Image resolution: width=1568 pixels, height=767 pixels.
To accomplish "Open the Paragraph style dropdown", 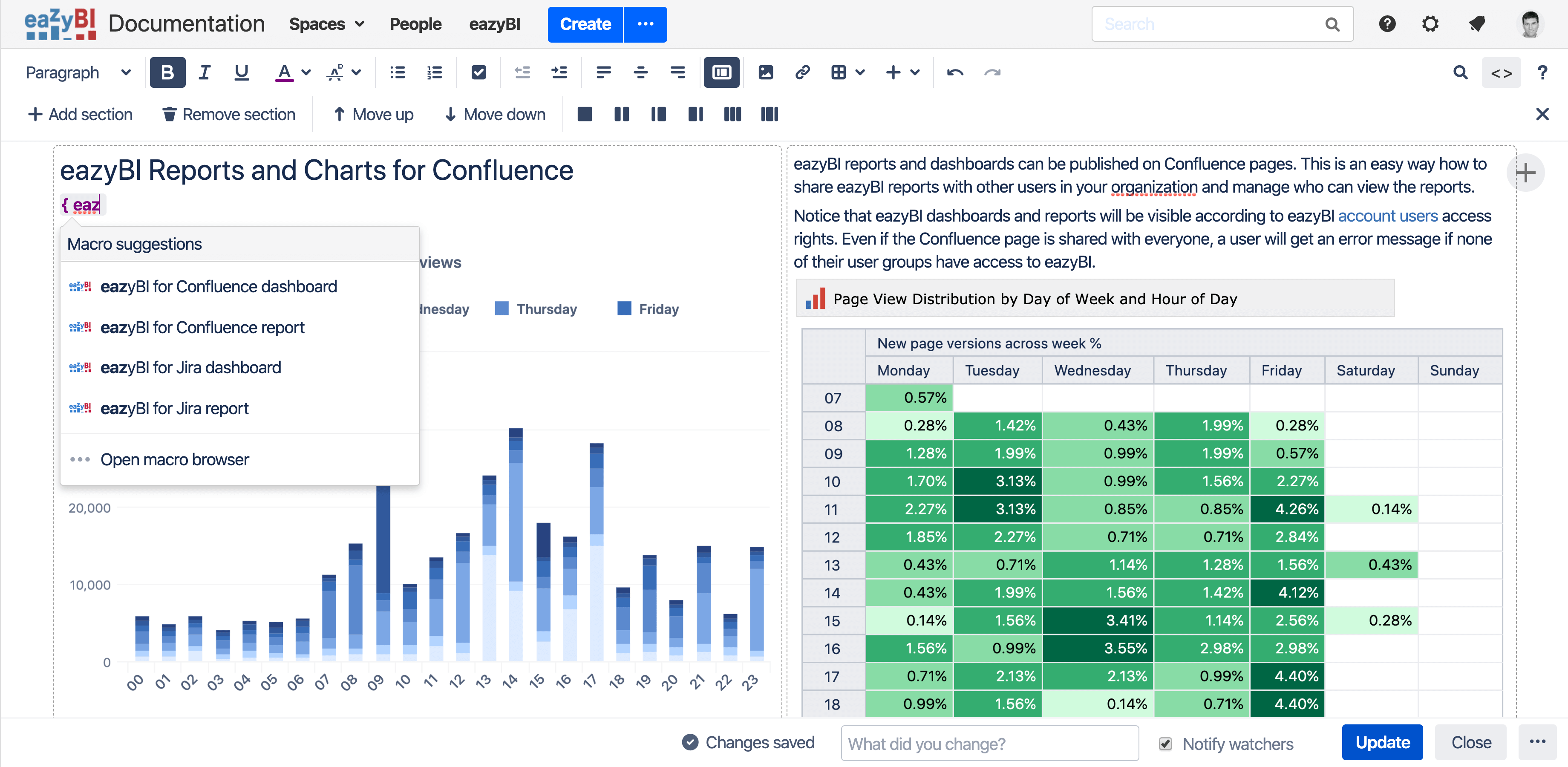I will pyautogui.click(x=78, y=72).
